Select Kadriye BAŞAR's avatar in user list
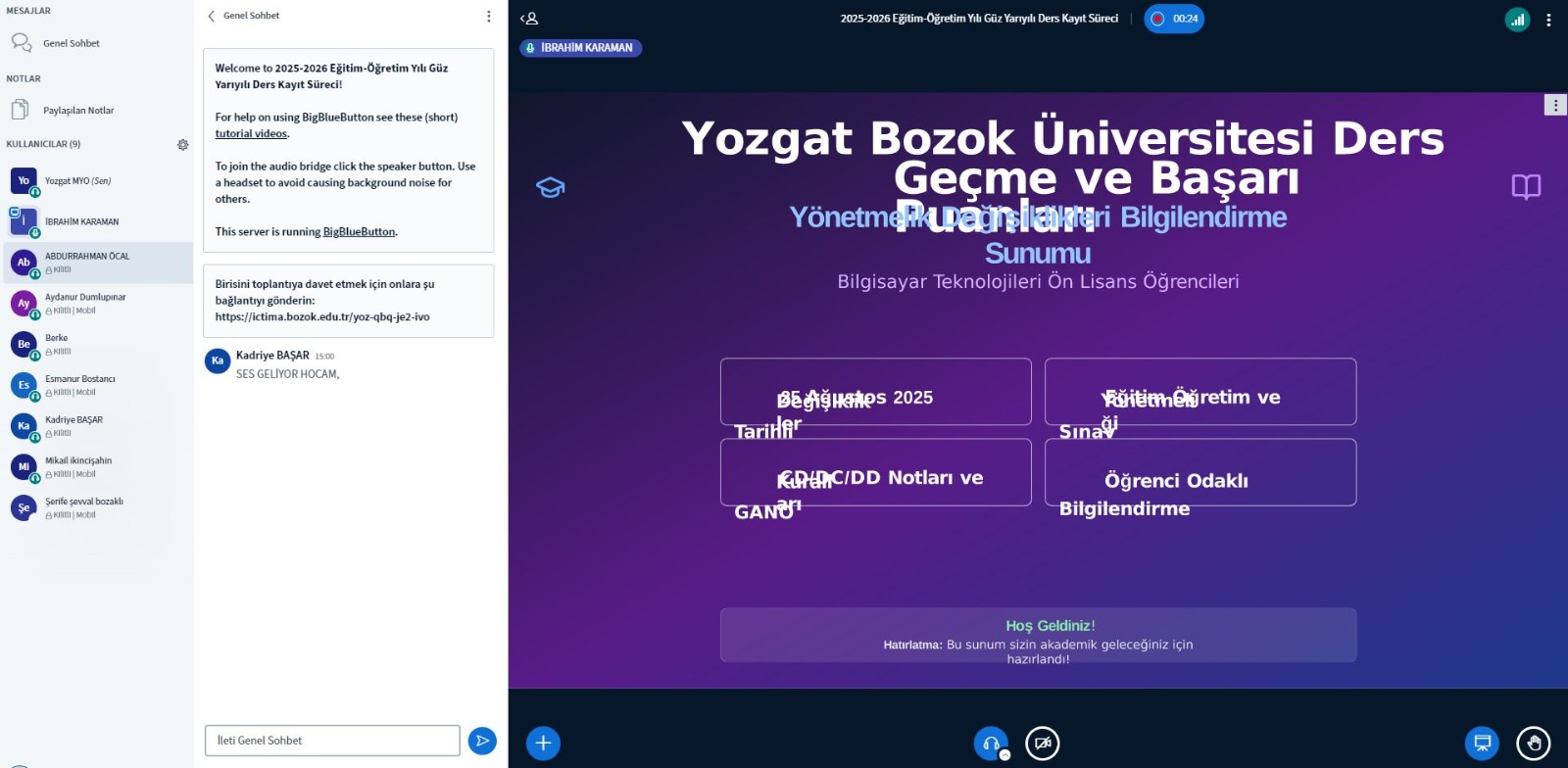Viewport: 1568px width, 768px height. (24, 426)
